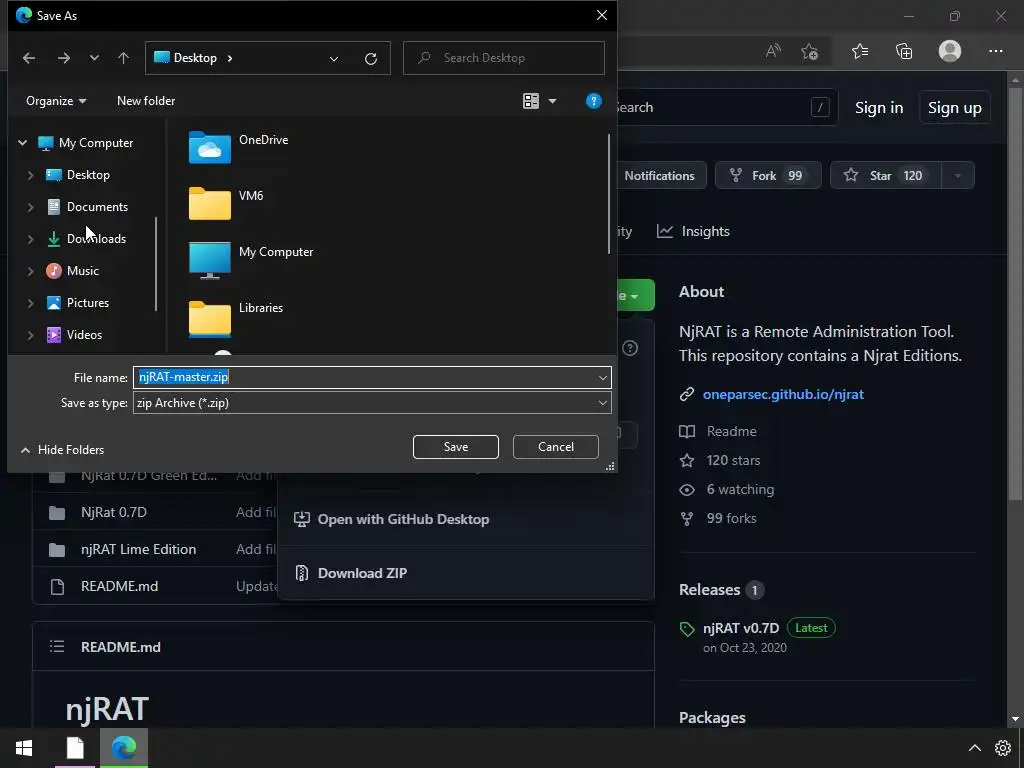The width and height of the screenshot is (1024, 768).
Task: Select the VM6 folder icon
Action: tap(210, 203)
